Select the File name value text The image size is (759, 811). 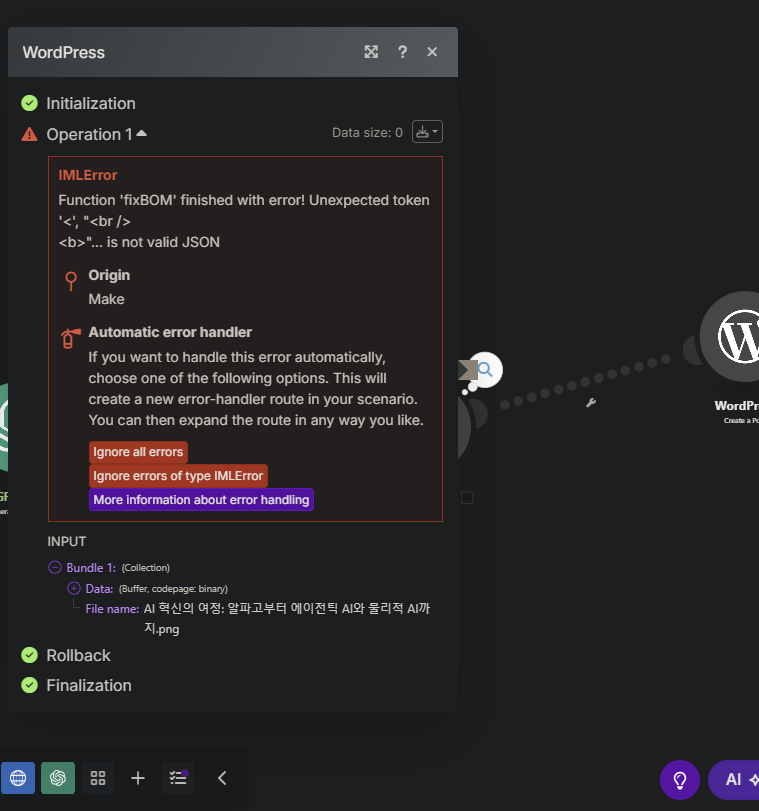[287, 619]
